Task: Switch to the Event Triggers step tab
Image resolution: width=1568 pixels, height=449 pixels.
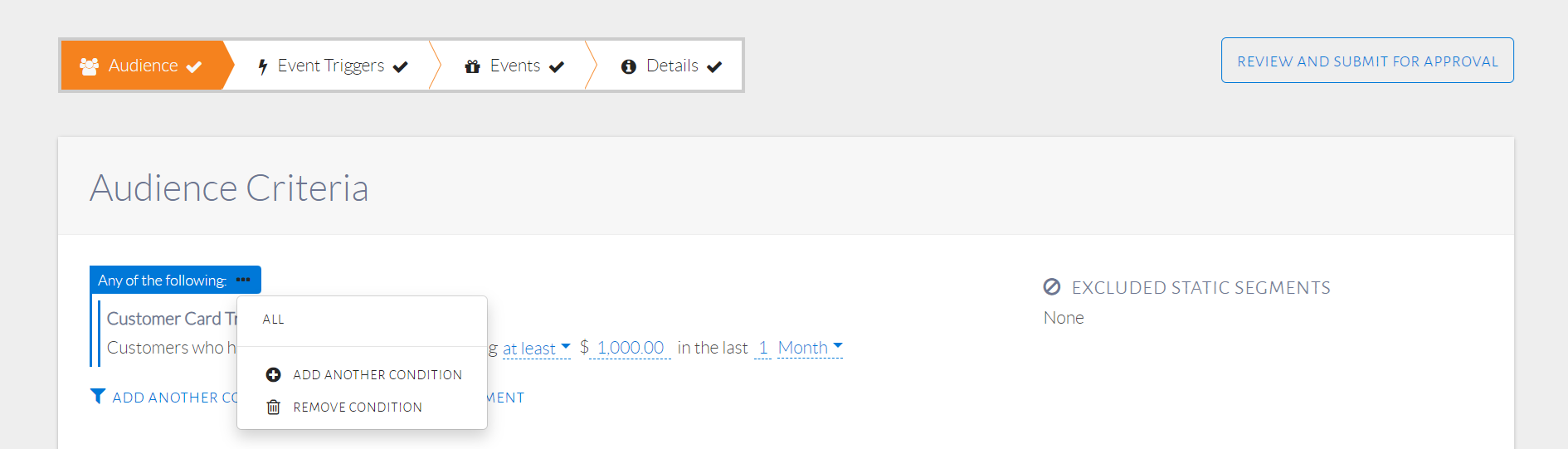Action: (331, 66)
